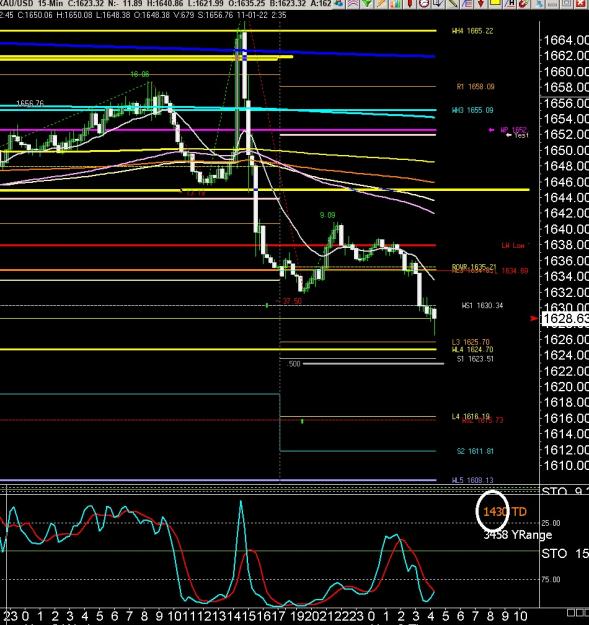
Task: Click the faded blue figure toolbar icon
Action: (x=538, y=4)
